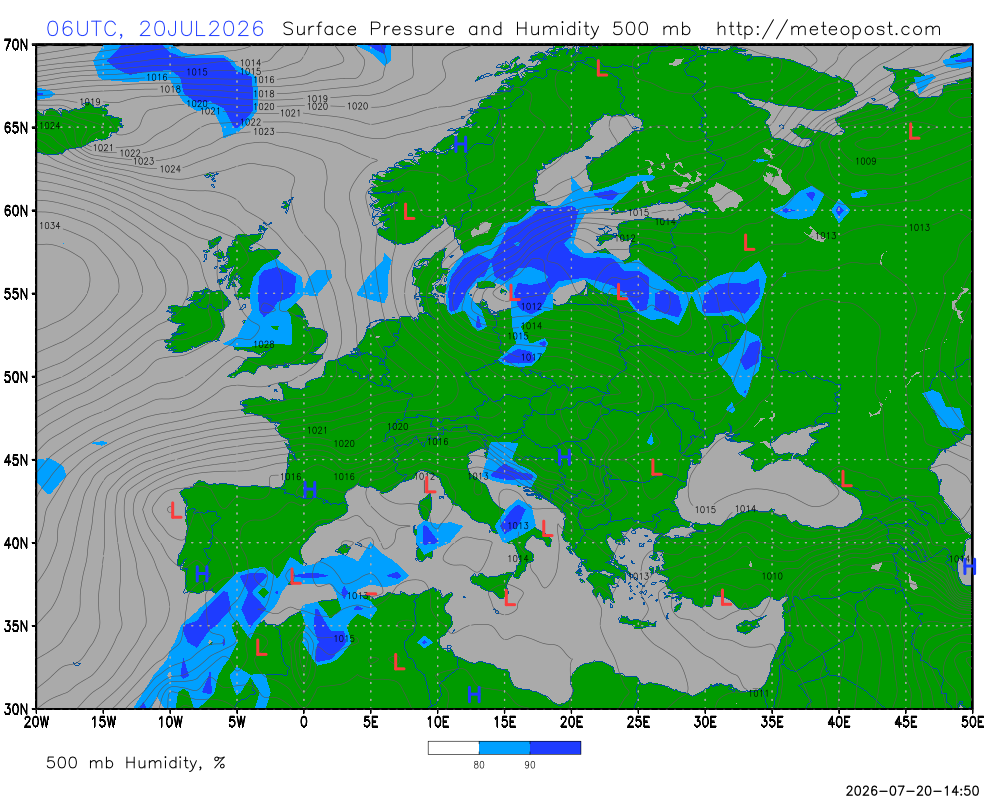This screenshot has width=1000, height=800.
Task: Click the 15E longitude label
Action: 504,722
